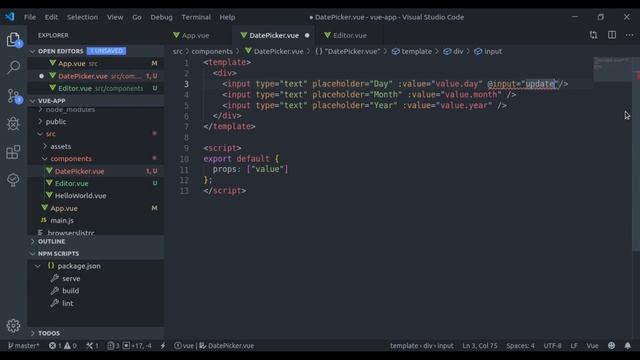Open the File menu
The width and height of the screenshot is (640, 360).
point(30,17)
